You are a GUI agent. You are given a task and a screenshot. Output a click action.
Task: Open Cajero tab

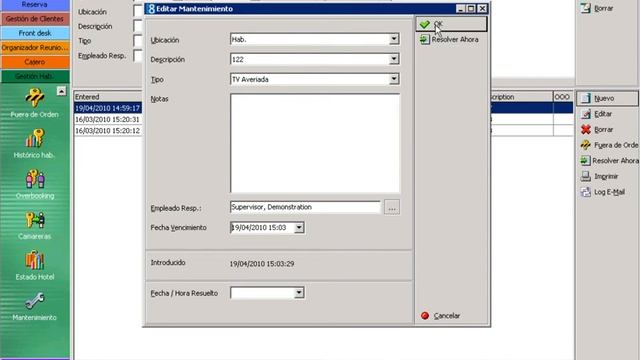click(35, 62)
